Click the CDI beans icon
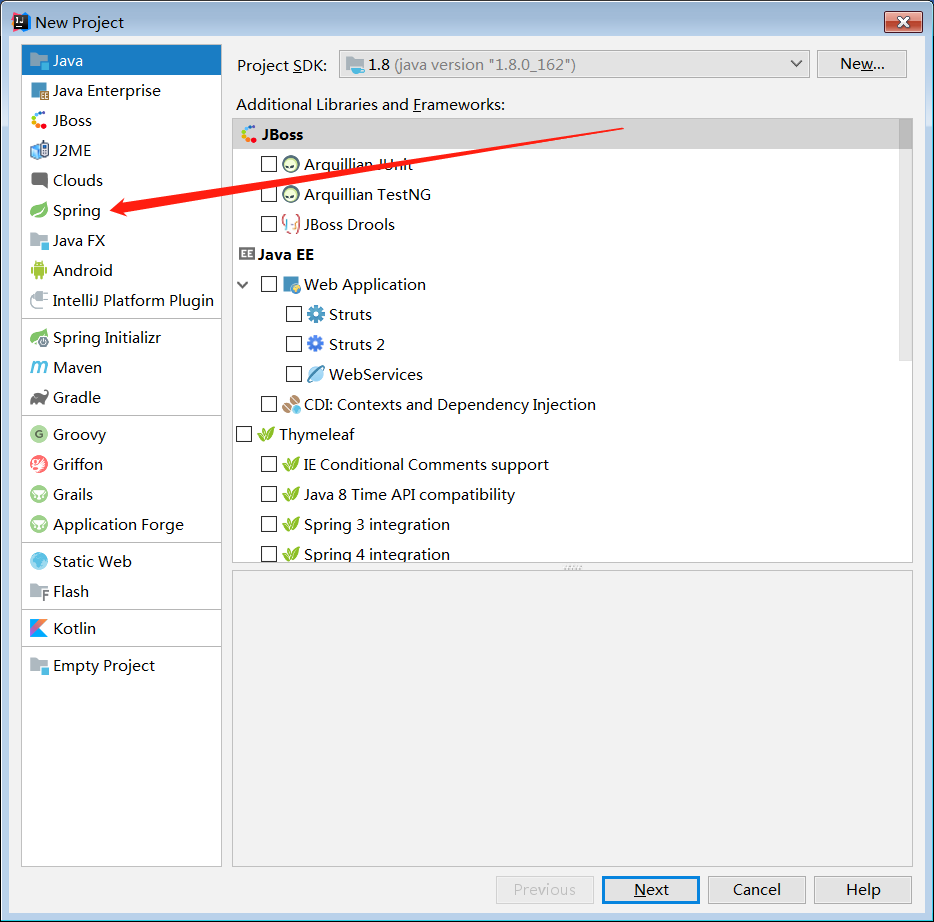This screenshot has height=922, width=934. coord(291,404)
